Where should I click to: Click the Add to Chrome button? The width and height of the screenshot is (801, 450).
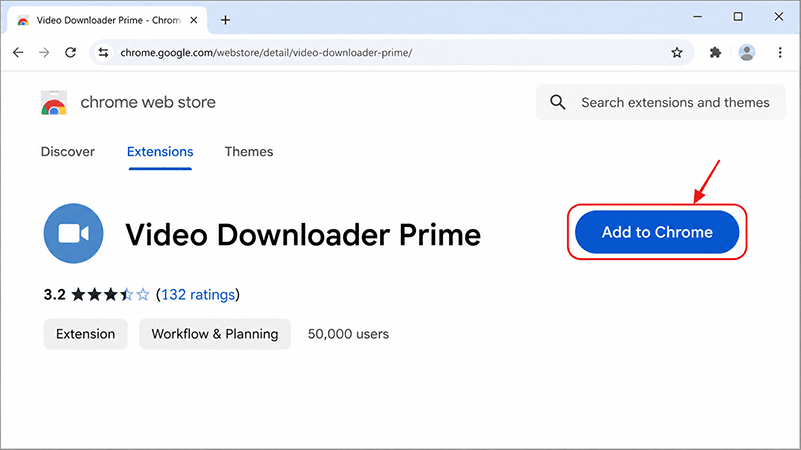pyautogui.click(x=657, y=232)
